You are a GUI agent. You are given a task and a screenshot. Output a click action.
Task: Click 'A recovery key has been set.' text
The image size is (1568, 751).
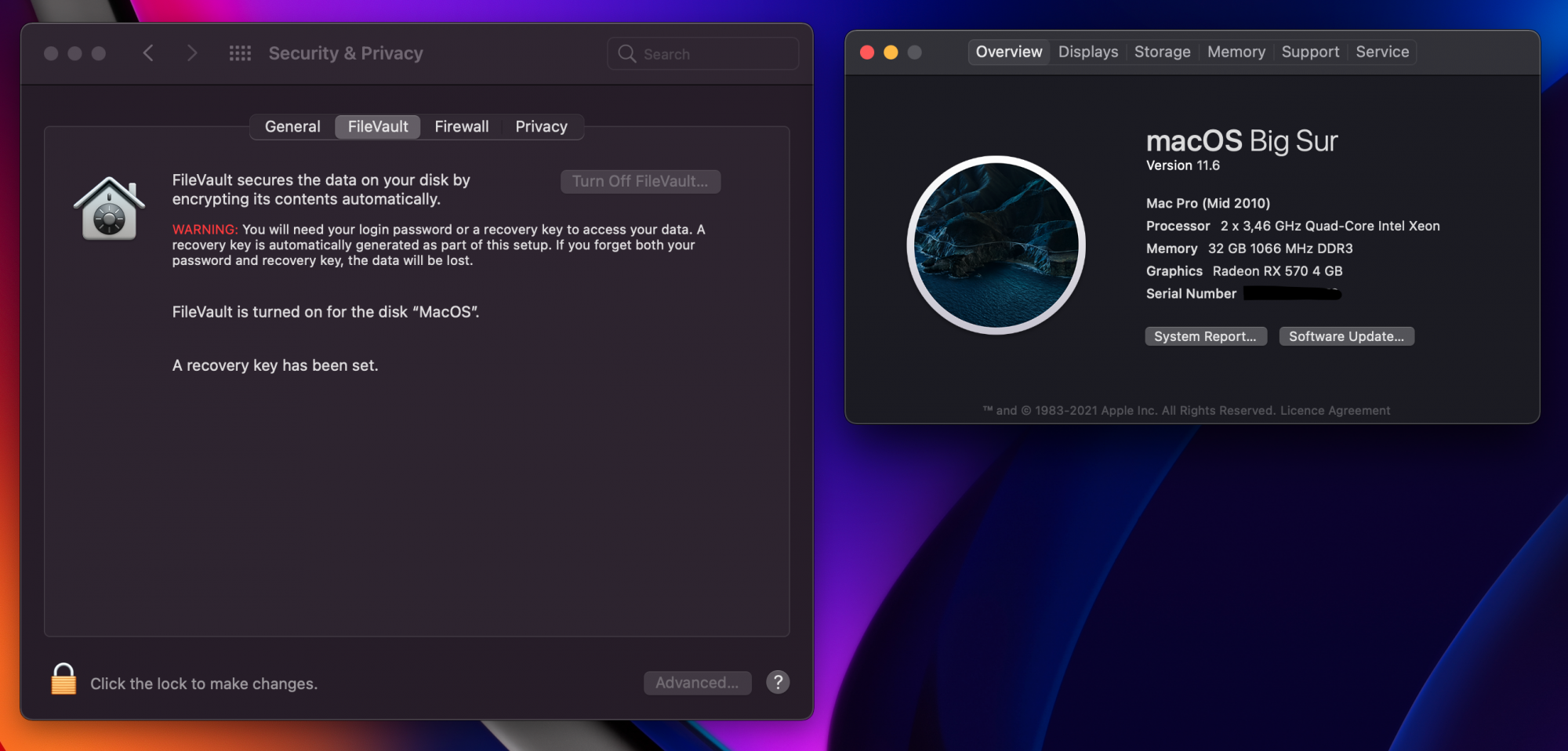point(275,365)
